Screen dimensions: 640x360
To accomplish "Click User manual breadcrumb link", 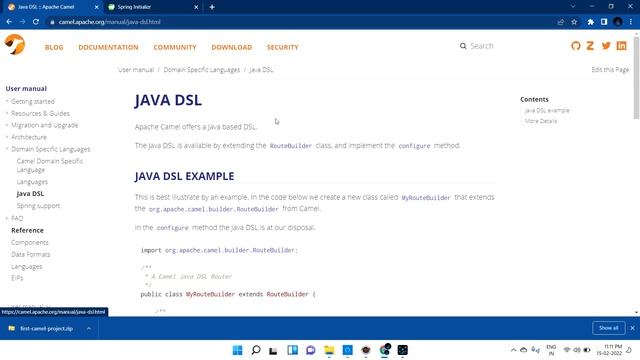I will tap(136, 70).
